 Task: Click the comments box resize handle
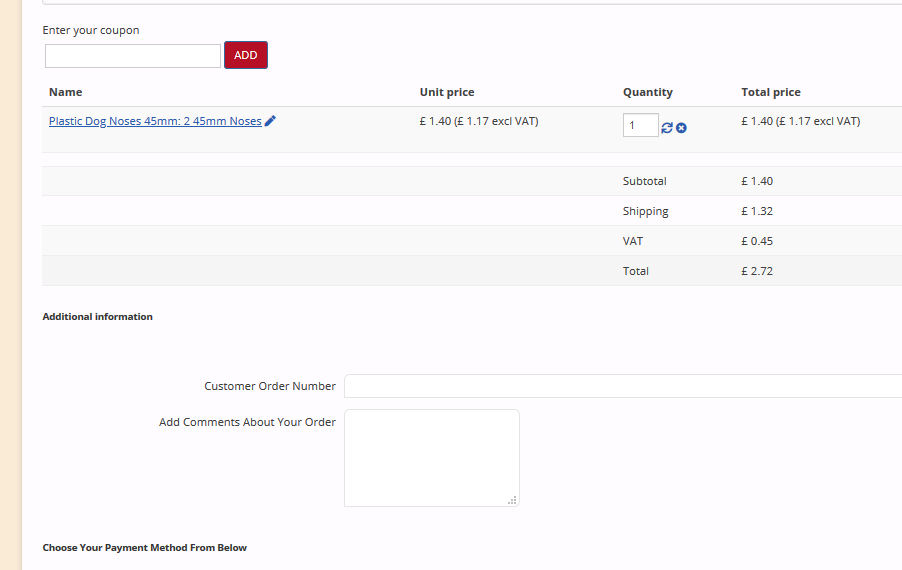click(x=512, y=500)
